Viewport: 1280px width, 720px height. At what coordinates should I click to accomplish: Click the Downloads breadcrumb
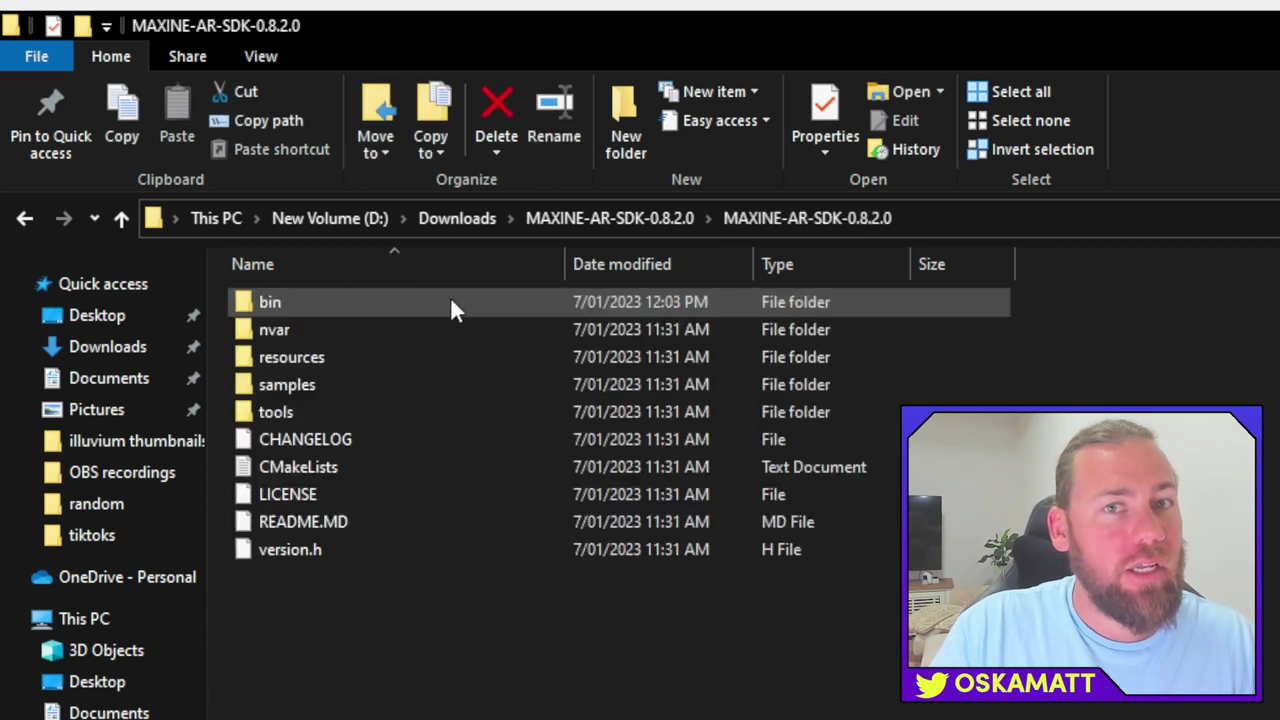point(457,218)
